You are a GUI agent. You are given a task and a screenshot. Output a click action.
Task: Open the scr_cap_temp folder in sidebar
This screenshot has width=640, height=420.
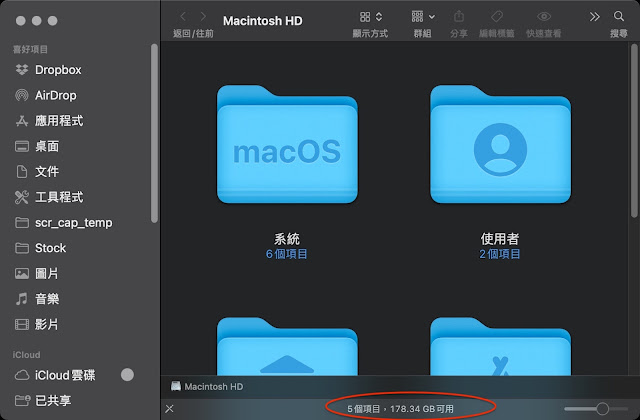[63, 222]
